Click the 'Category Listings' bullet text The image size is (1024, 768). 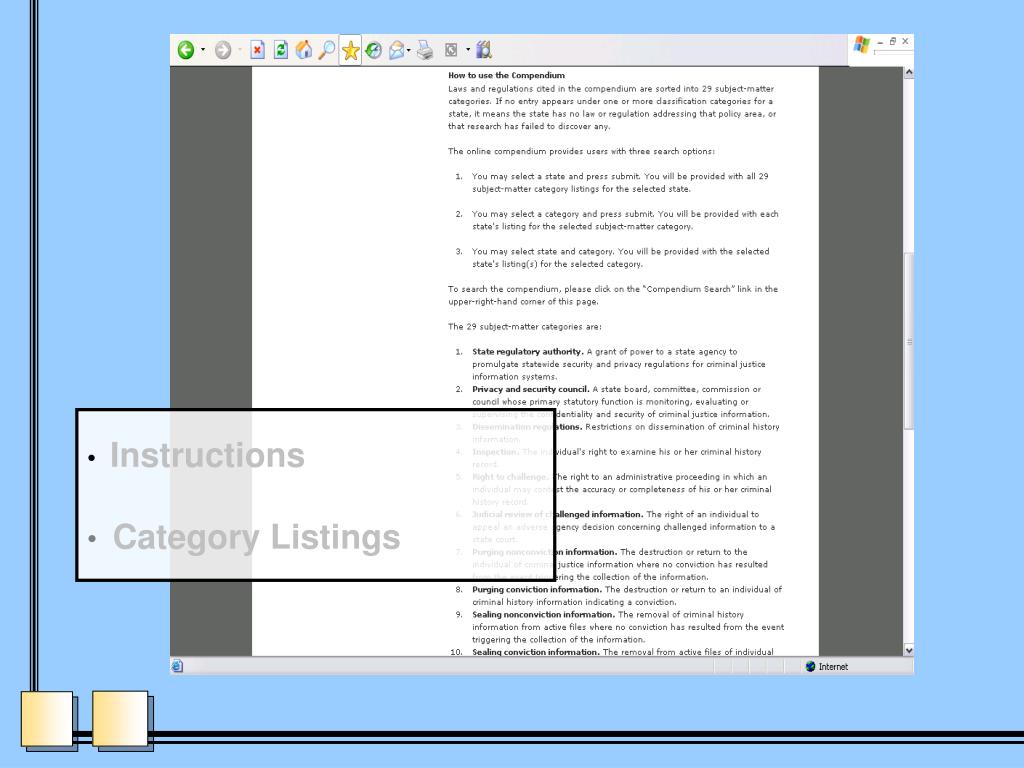click(x=257, y=537)
